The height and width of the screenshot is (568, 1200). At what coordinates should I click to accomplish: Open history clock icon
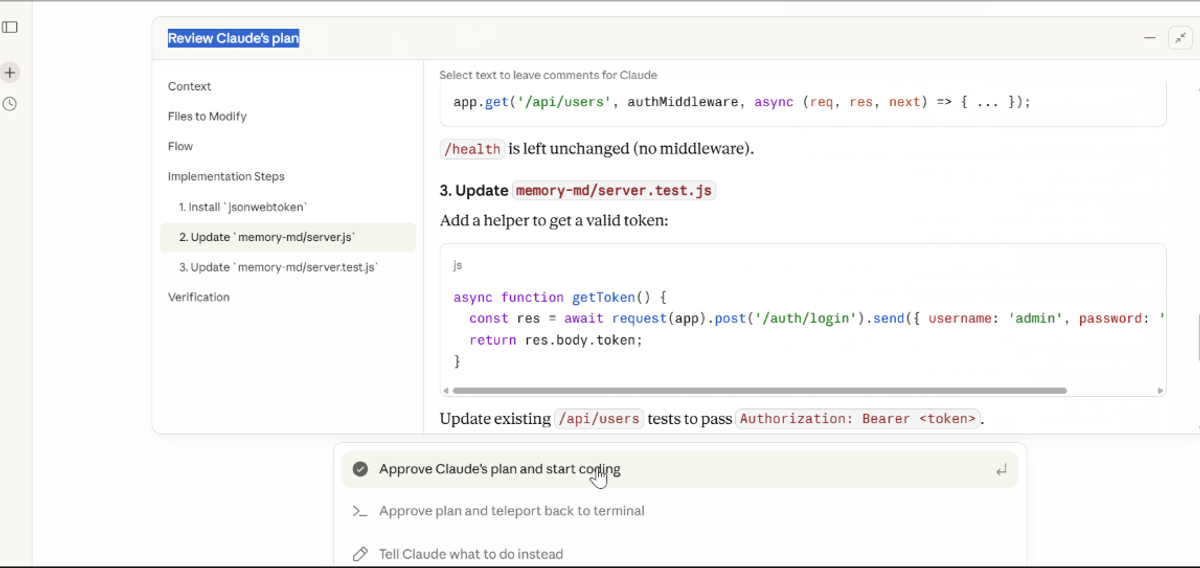[10, 104]
